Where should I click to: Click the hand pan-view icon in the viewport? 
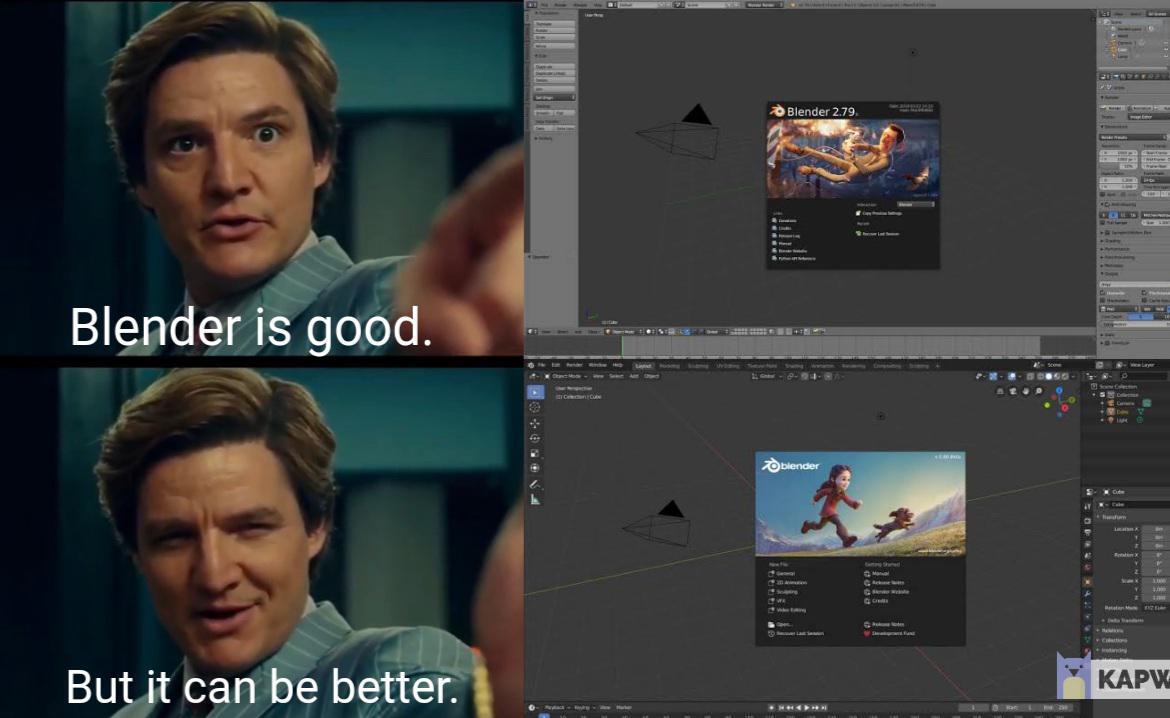pyautogui.click(x=1026, y=391)
